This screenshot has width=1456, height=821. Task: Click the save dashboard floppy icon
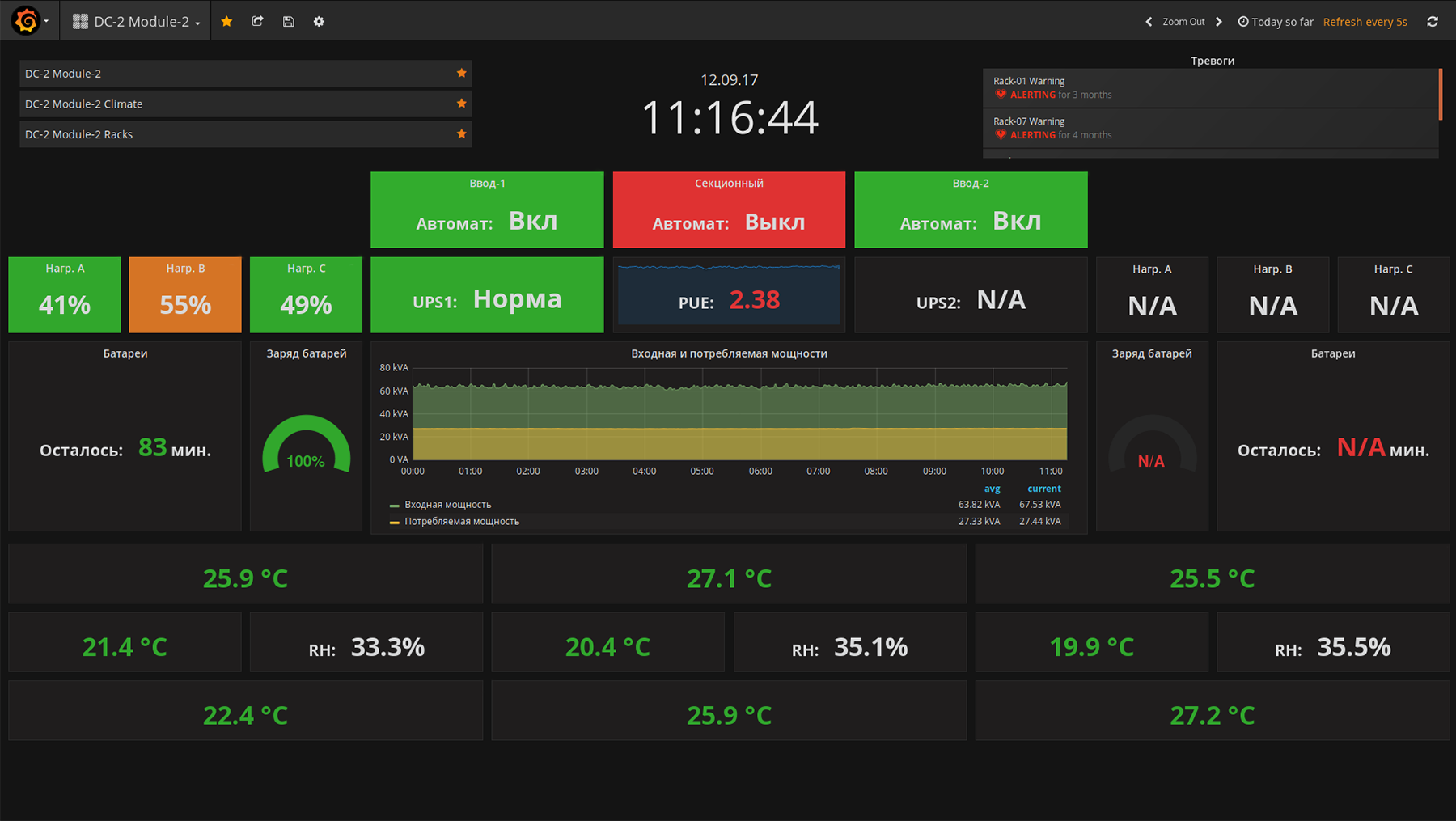288,21
